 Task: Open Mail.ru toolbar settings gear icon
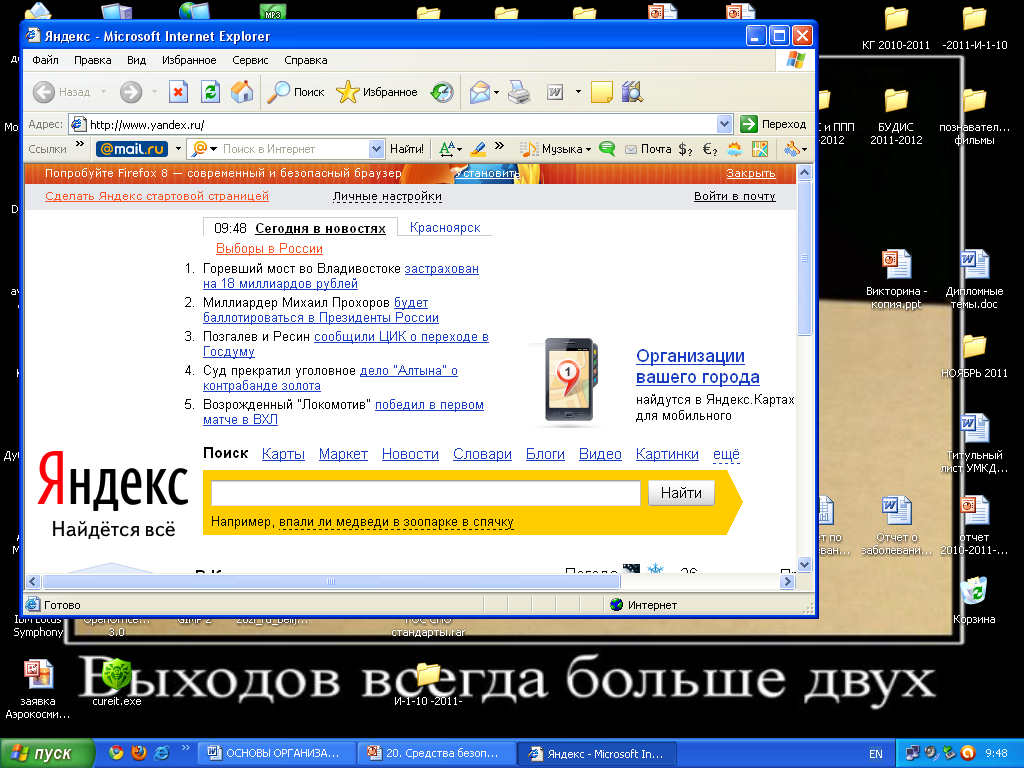click(792, 149)
